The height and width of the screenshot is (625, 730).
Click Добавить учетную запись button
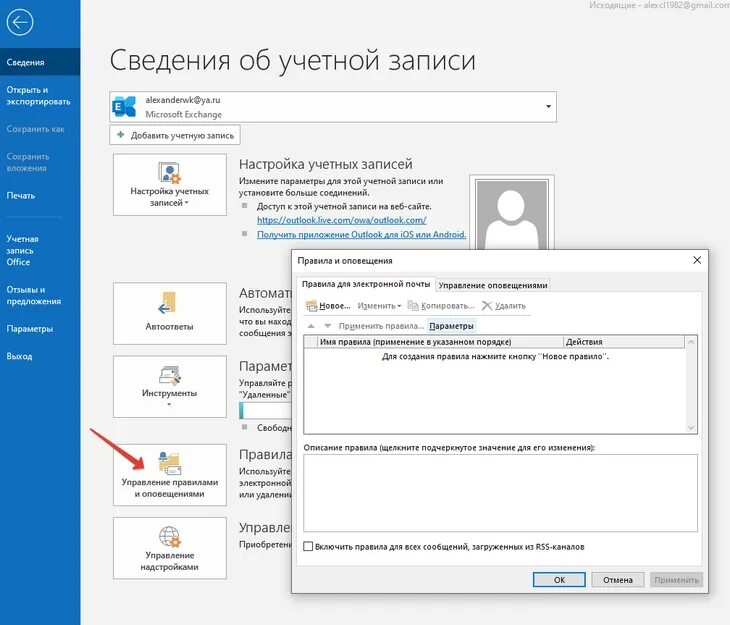(175, 135)
